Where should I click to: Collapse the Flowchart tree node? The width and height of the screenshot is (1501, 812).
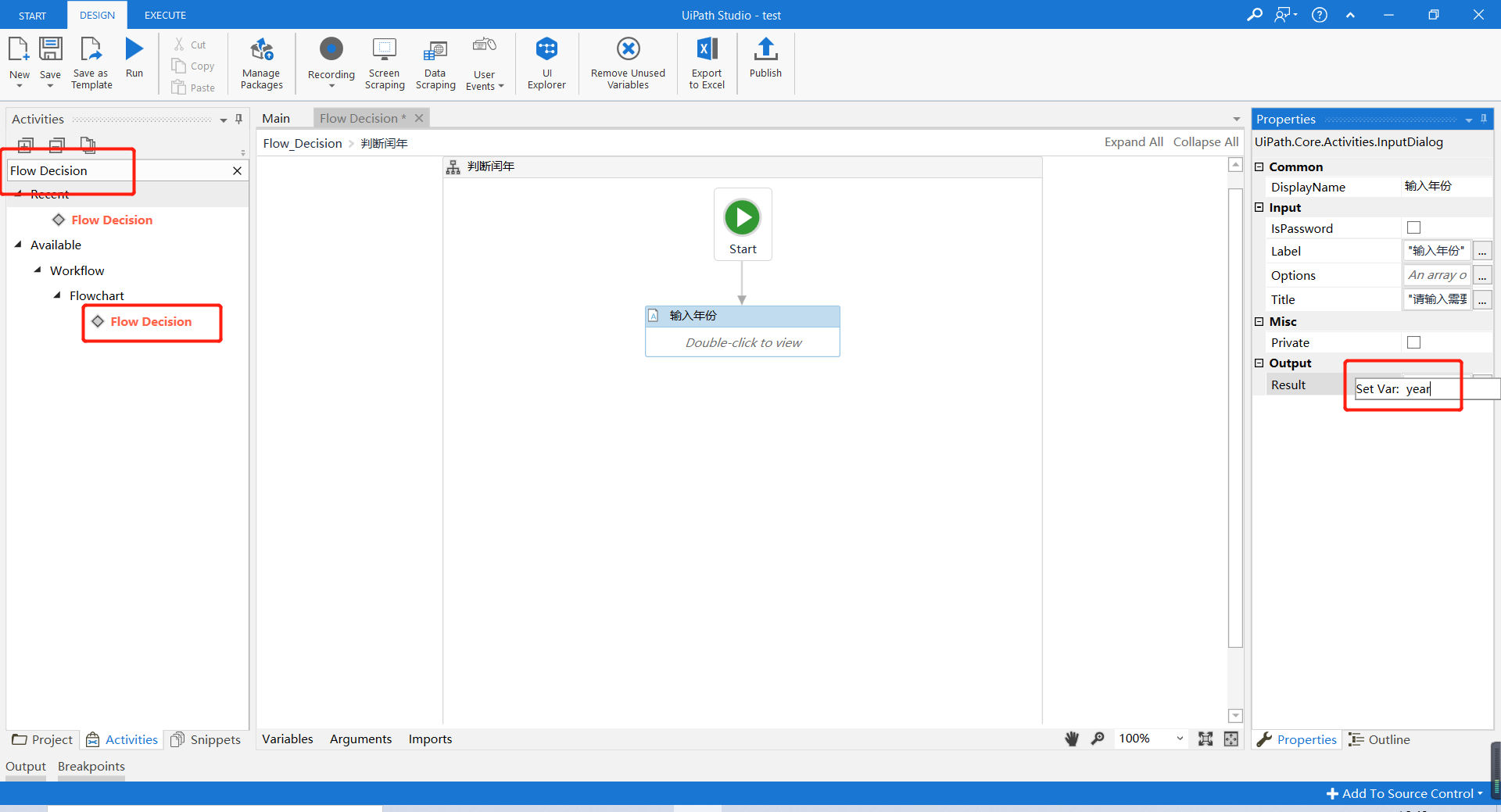tap(56, 295)
